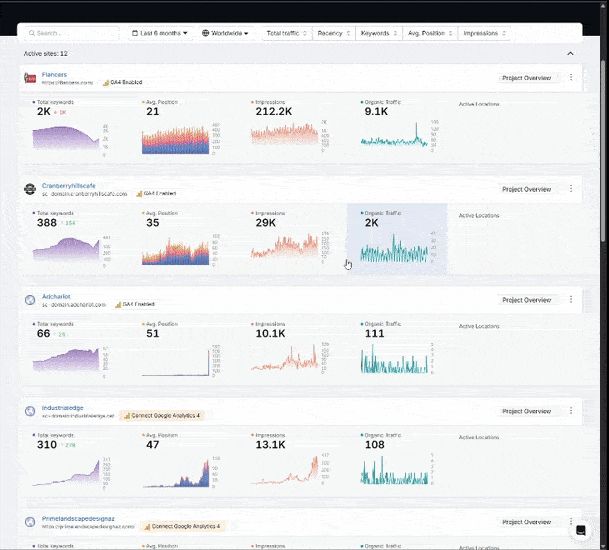
Task: Open the Adchariot site link
Action: coord(56,296)
